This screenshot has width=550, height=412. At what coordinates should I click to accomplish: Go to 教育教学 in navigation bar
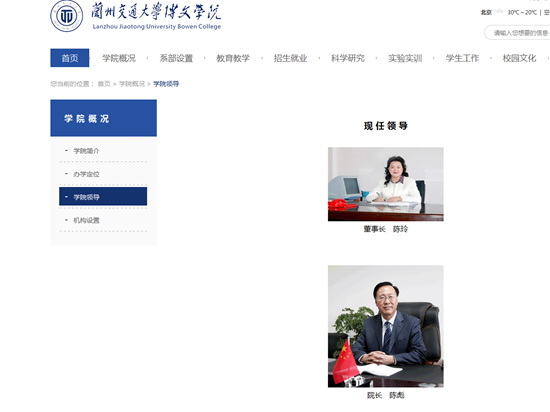pos(233,58)
